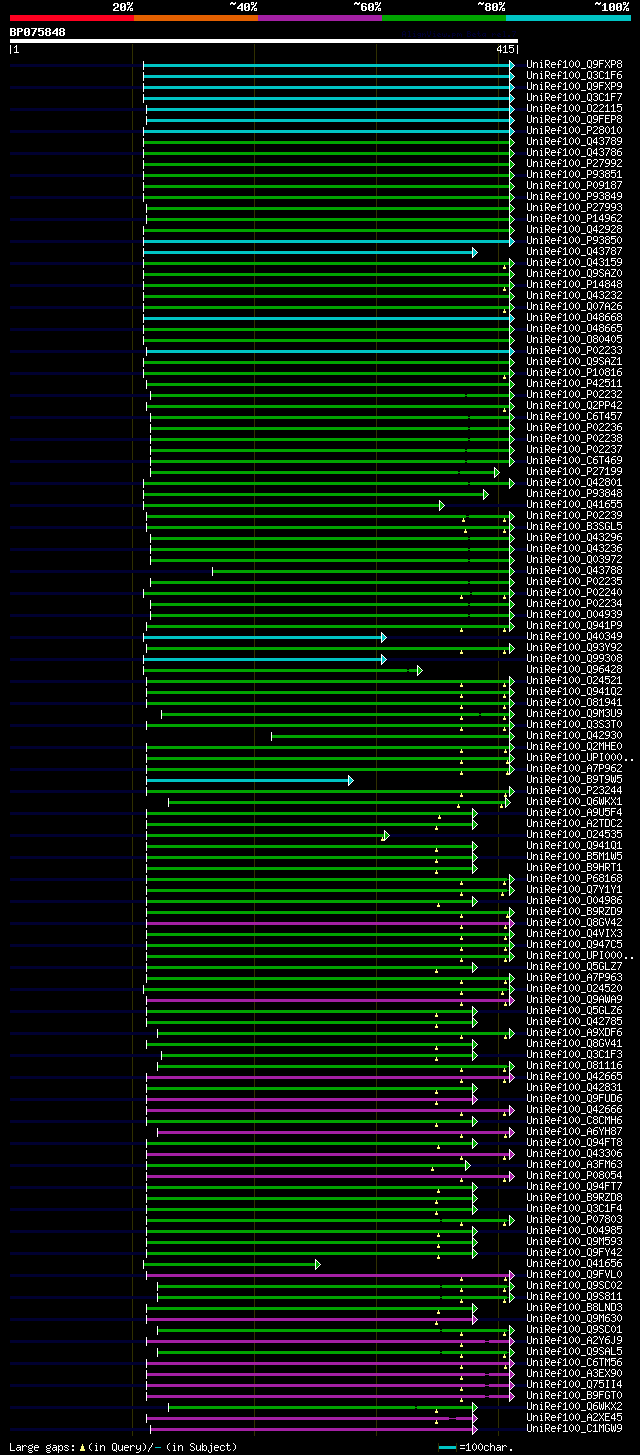The width and height of the screenshot is (640, 1455).
Task: Open hit UniRef100_Q9FXP8
Action: point(574,64)
